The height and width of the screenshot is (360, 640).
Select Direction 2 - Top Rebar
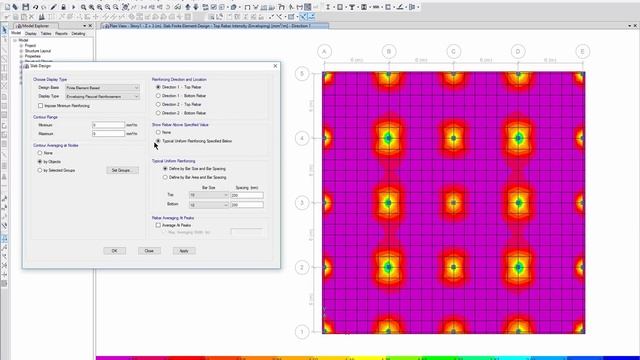[x=158, y=104]
